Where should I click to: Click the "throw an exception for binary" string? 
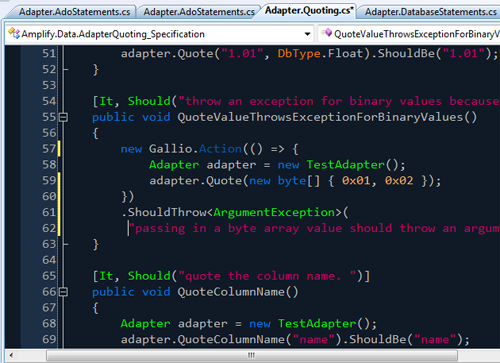[x=339, y=101]
